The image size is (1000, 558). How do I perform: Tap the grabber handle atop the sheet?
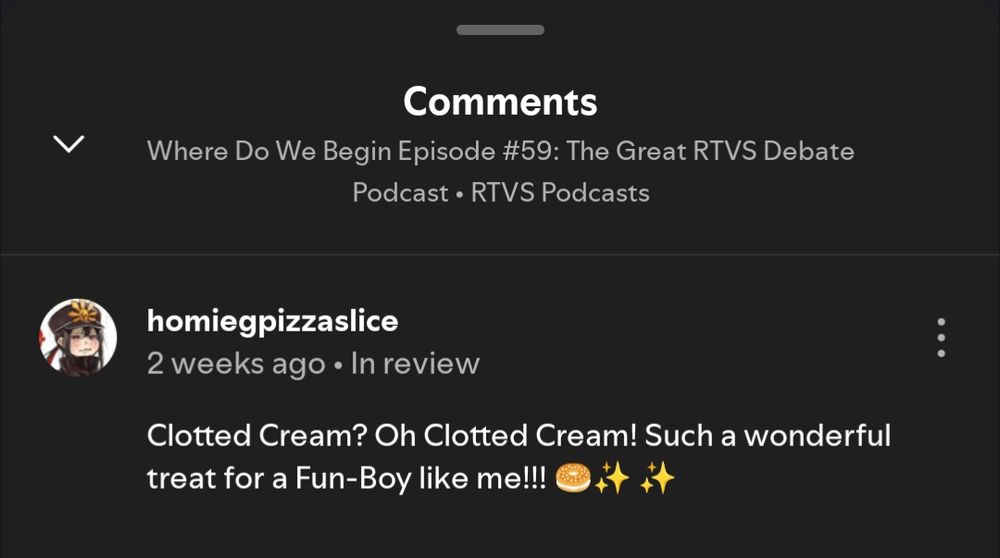pos(500,30)
